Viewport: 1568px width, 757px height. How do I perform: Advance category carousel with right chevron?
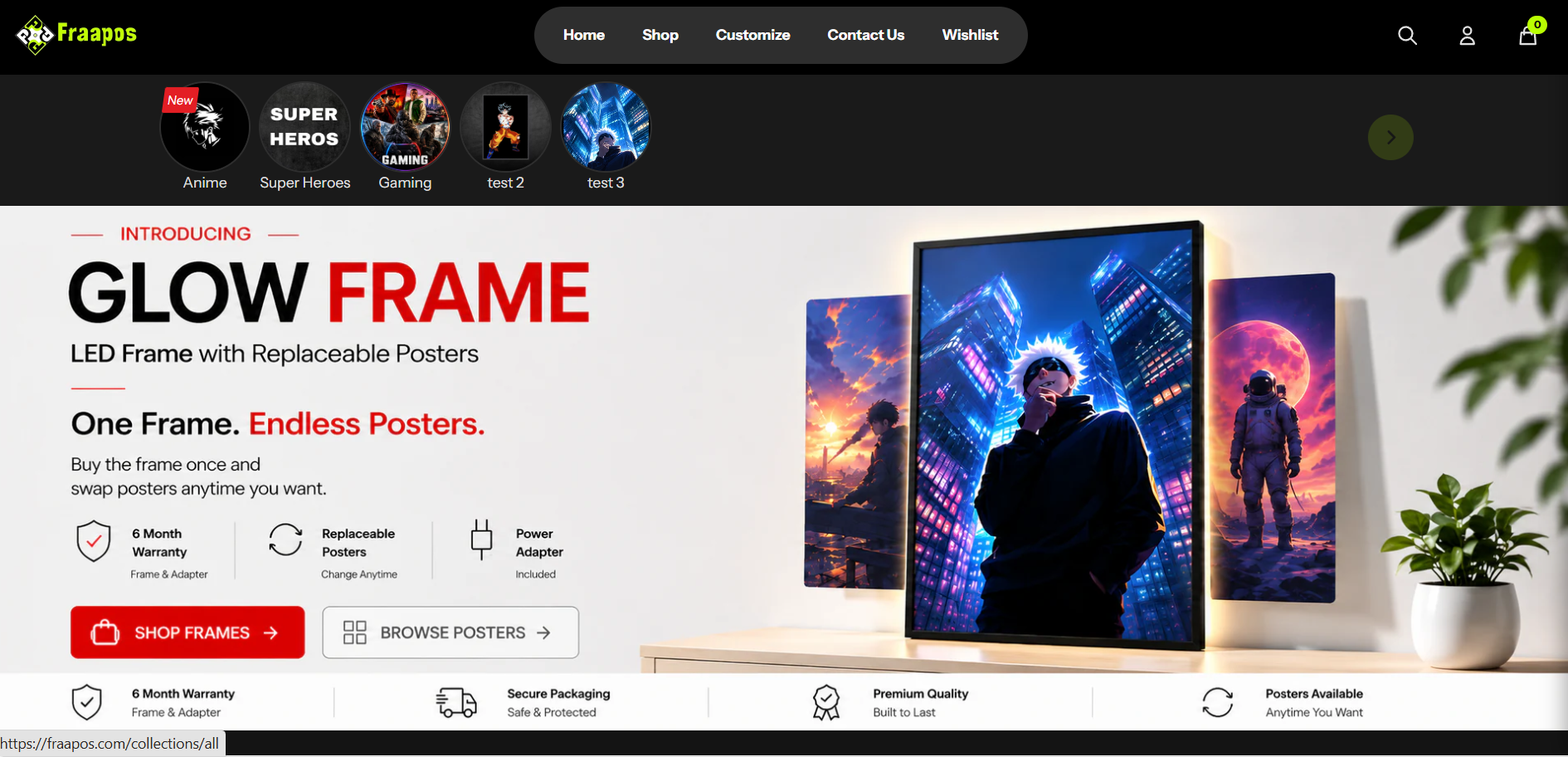click(x=1390, y=138)
